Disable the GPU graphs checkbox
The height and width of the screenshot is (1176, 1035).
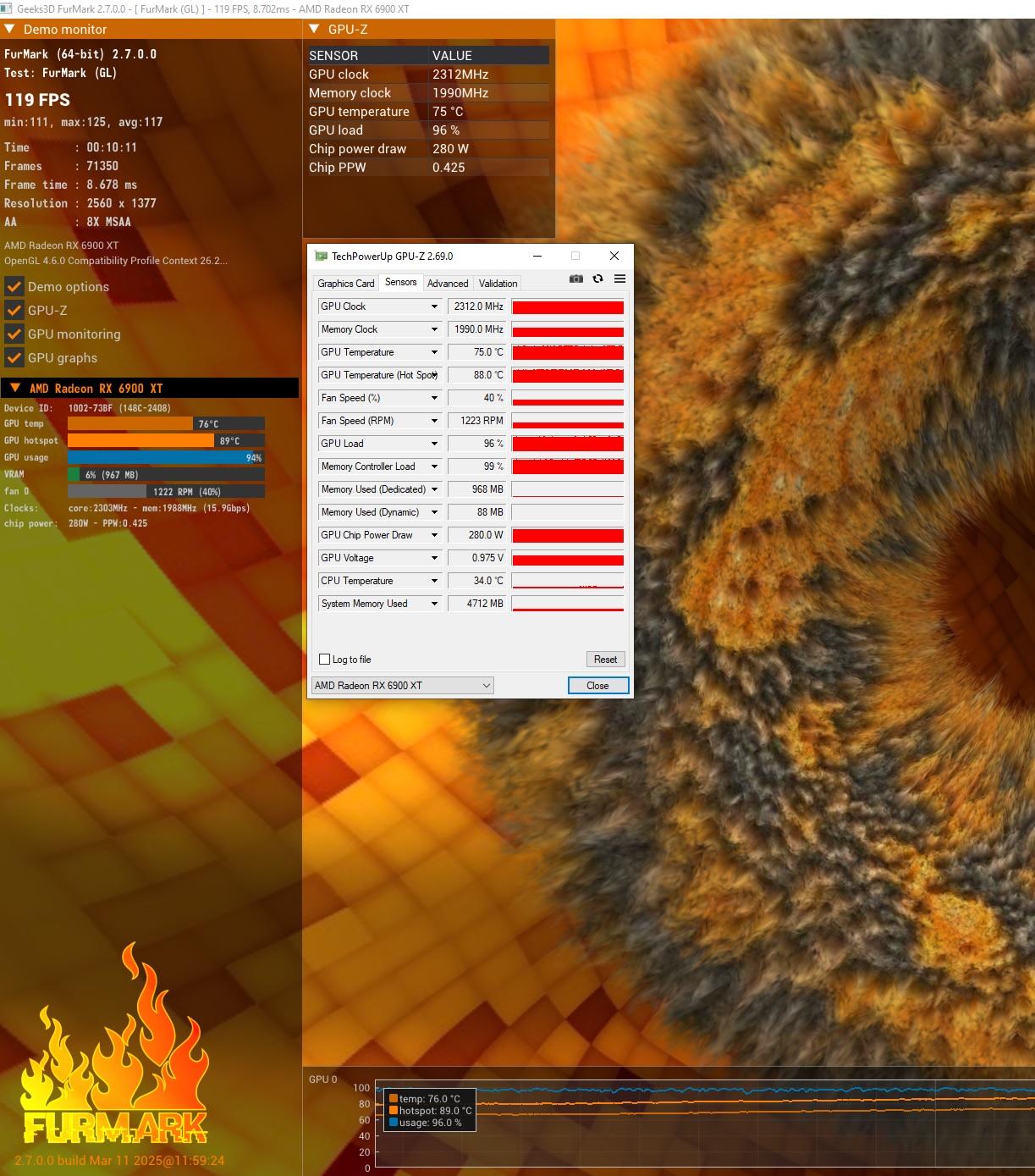[14, 357]
